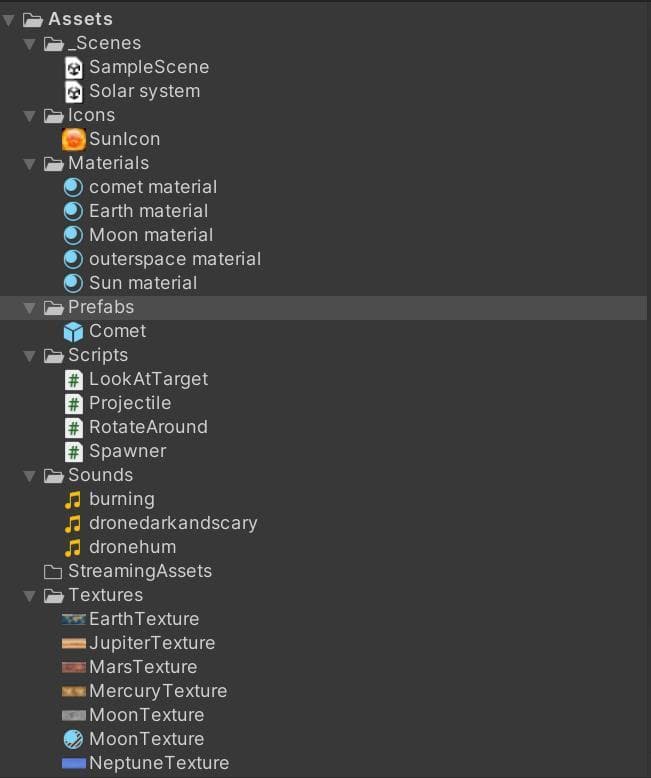Click the SunIcon orange thumbnail icon

point(73,139)
